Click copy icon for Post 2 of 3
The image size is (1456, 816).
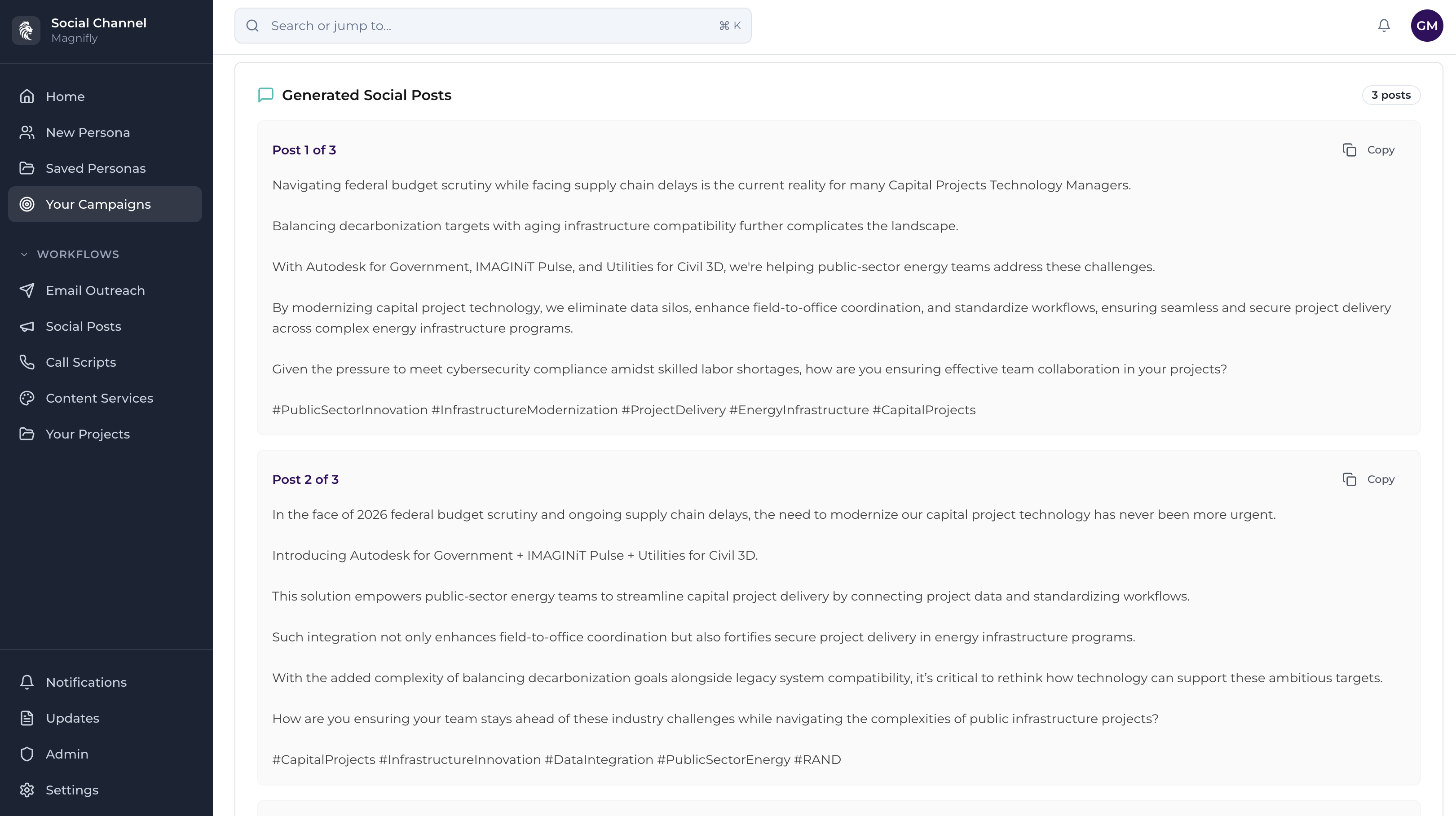pyautogui.click(x=1349, y=479)
